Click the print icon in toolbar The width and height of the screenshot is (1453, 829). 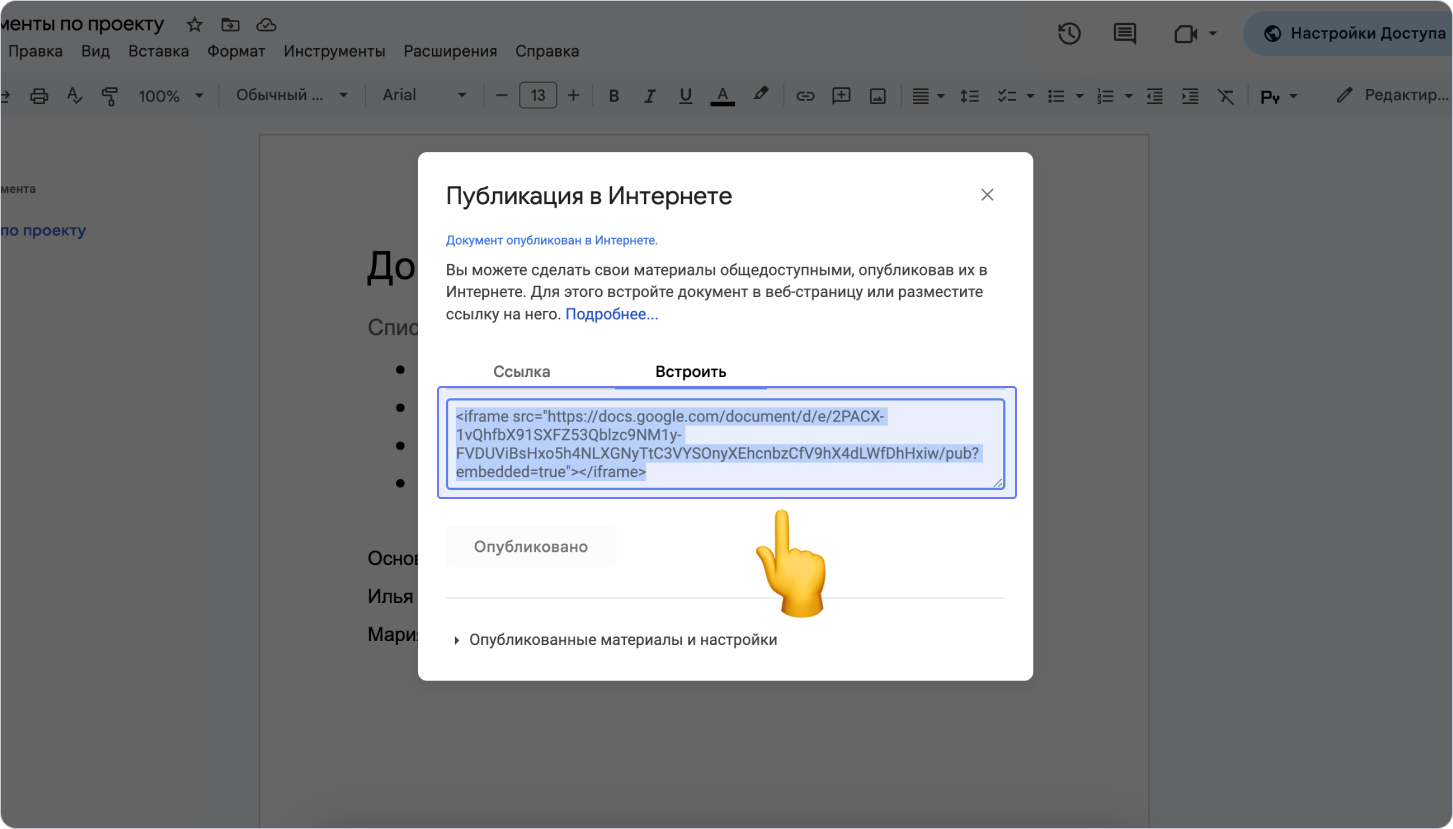(39, 96)
